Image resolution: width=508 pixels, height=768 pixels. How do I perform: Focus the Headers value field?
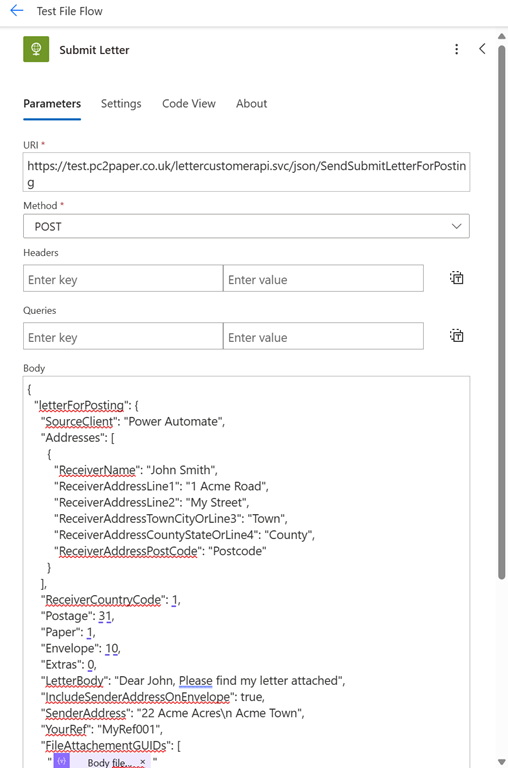pos(323,279)
